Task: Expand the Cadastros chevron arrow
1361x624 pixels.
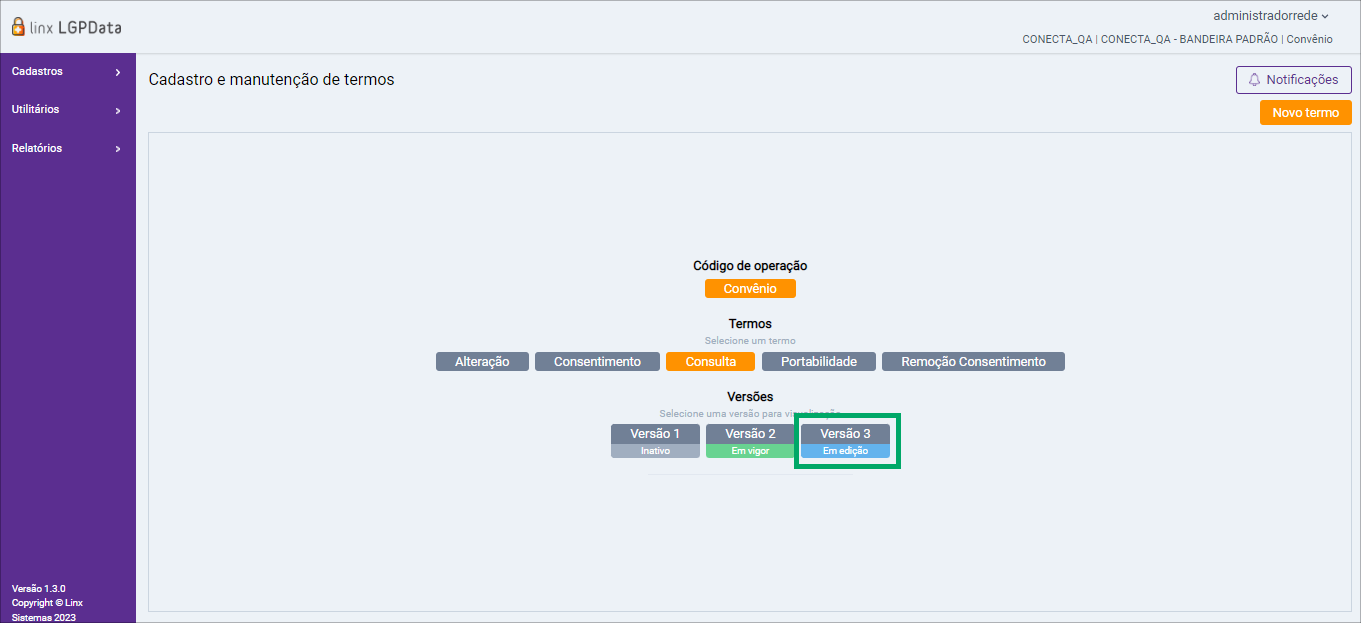Action: 118,72
